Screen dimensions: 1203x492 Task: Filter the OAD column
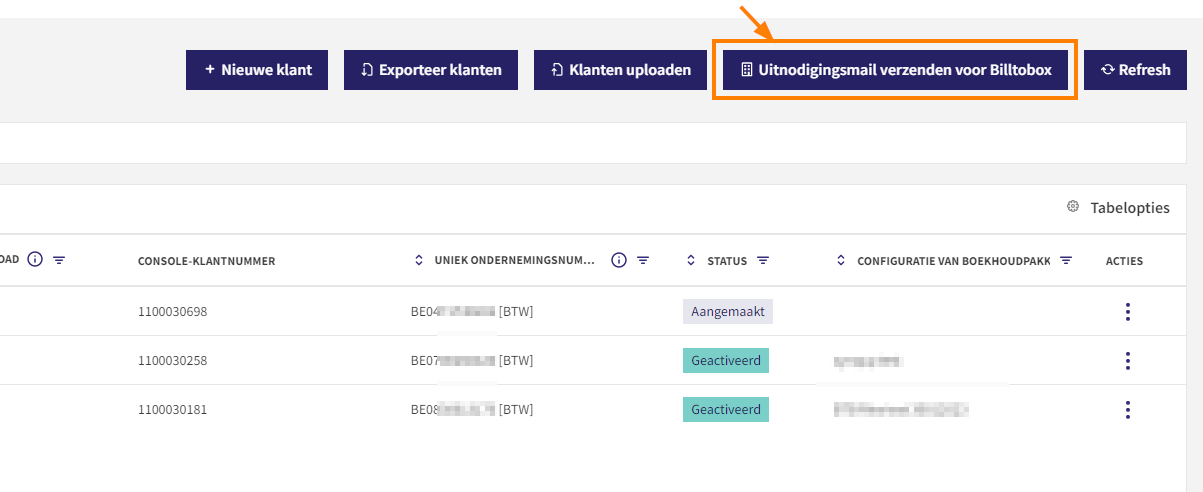[x=59, y=260]
